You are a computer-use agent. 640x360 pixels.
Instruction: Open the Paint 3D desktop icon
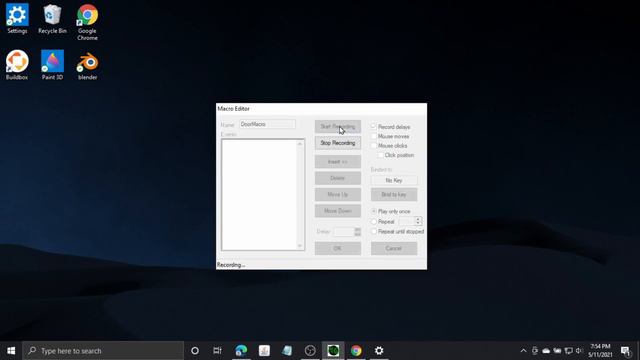point(52,65)
